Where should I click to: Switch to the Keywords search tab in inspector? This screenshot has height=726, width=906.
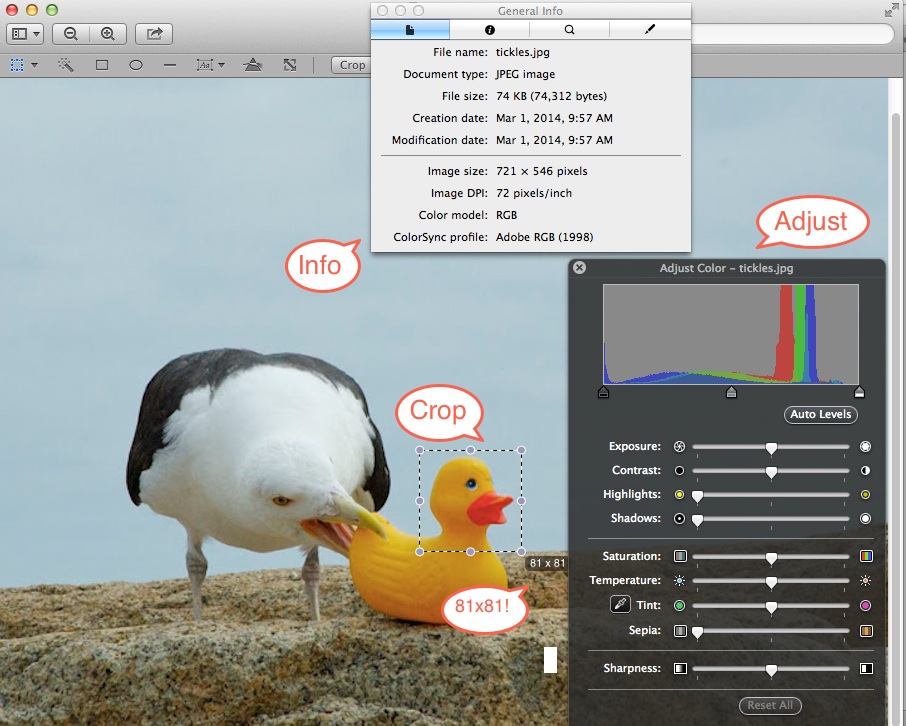pyautogui.click(x=569, y=30)
